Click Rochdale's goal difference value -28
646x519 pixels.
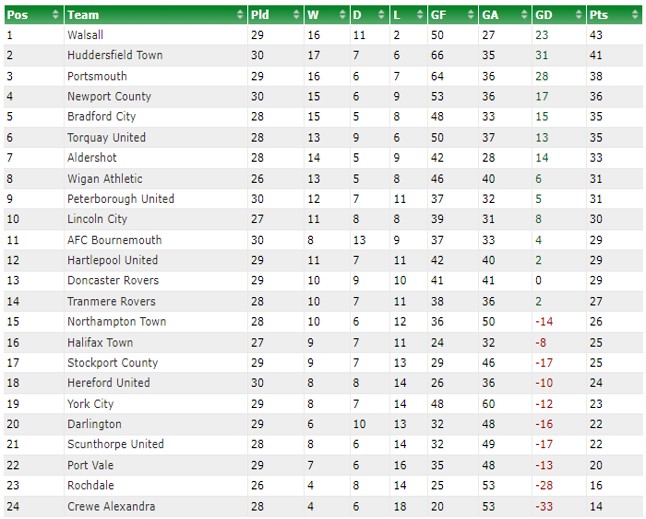[x=544, y=485]
